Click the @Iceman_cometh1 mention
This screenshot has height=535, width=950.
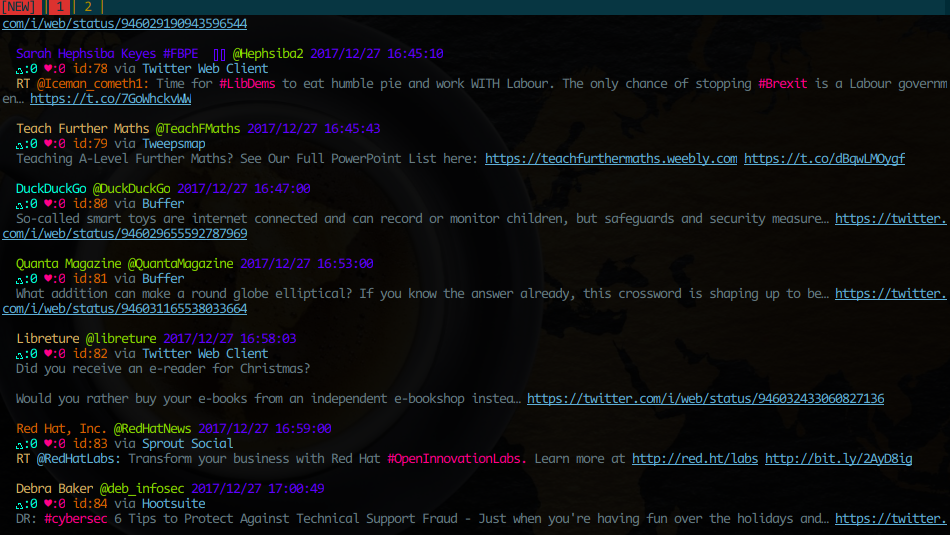point(92,84)
